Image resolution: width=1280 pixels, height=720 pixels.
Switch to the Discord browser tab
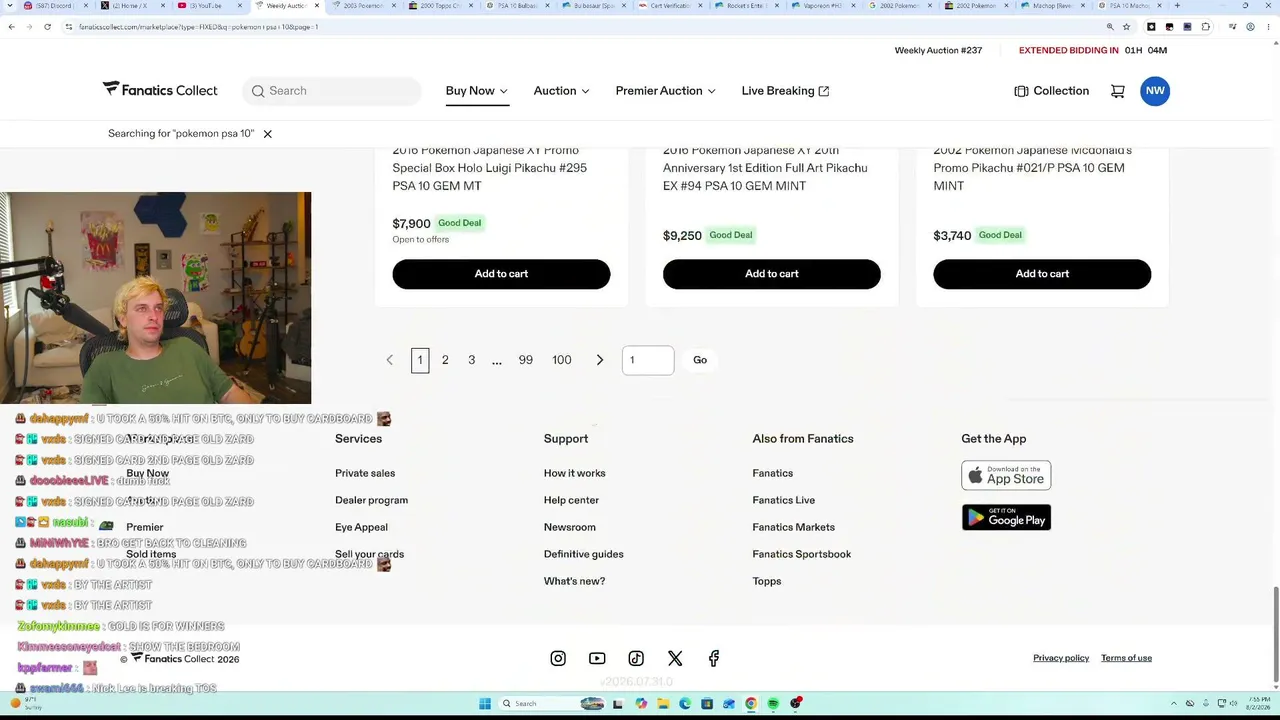(55, 6)
